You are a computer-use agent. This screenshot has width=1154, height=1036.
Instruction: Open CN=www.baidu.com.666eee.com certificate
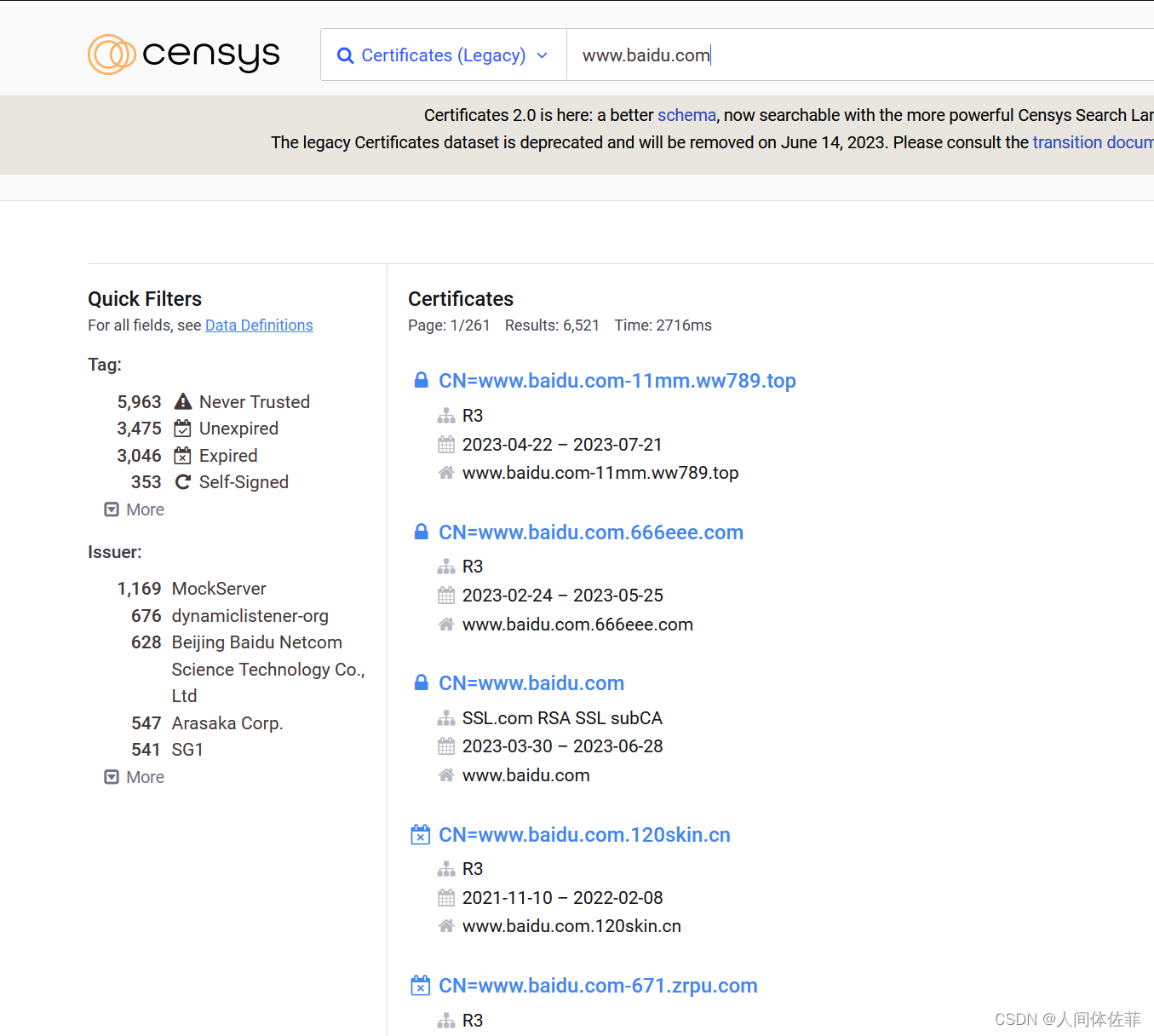591,532
